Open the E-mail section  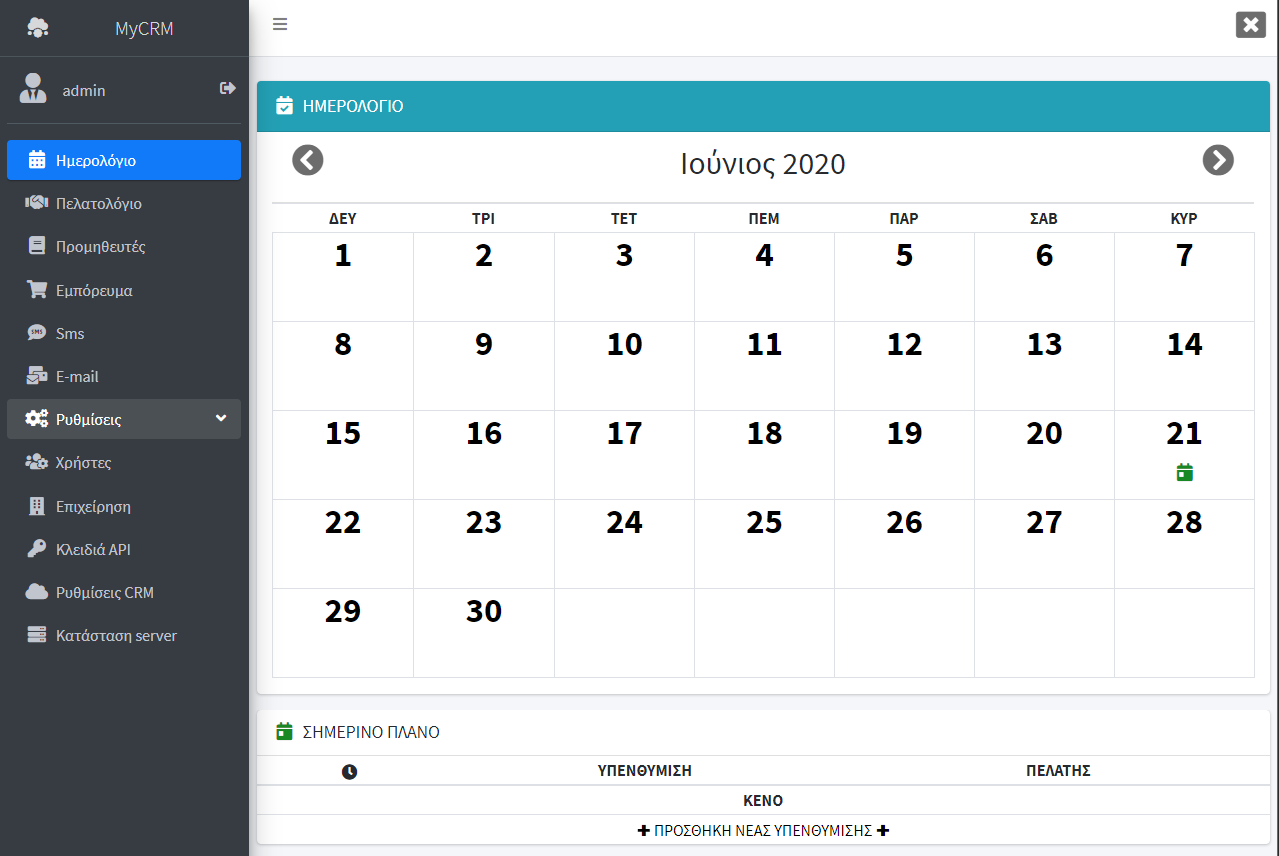coord(77,377)
